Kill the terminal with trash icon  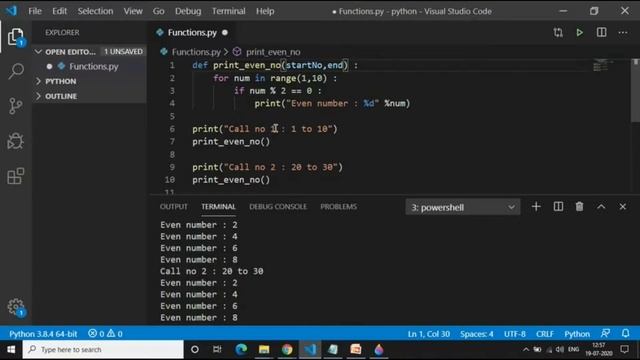[579, 207]
